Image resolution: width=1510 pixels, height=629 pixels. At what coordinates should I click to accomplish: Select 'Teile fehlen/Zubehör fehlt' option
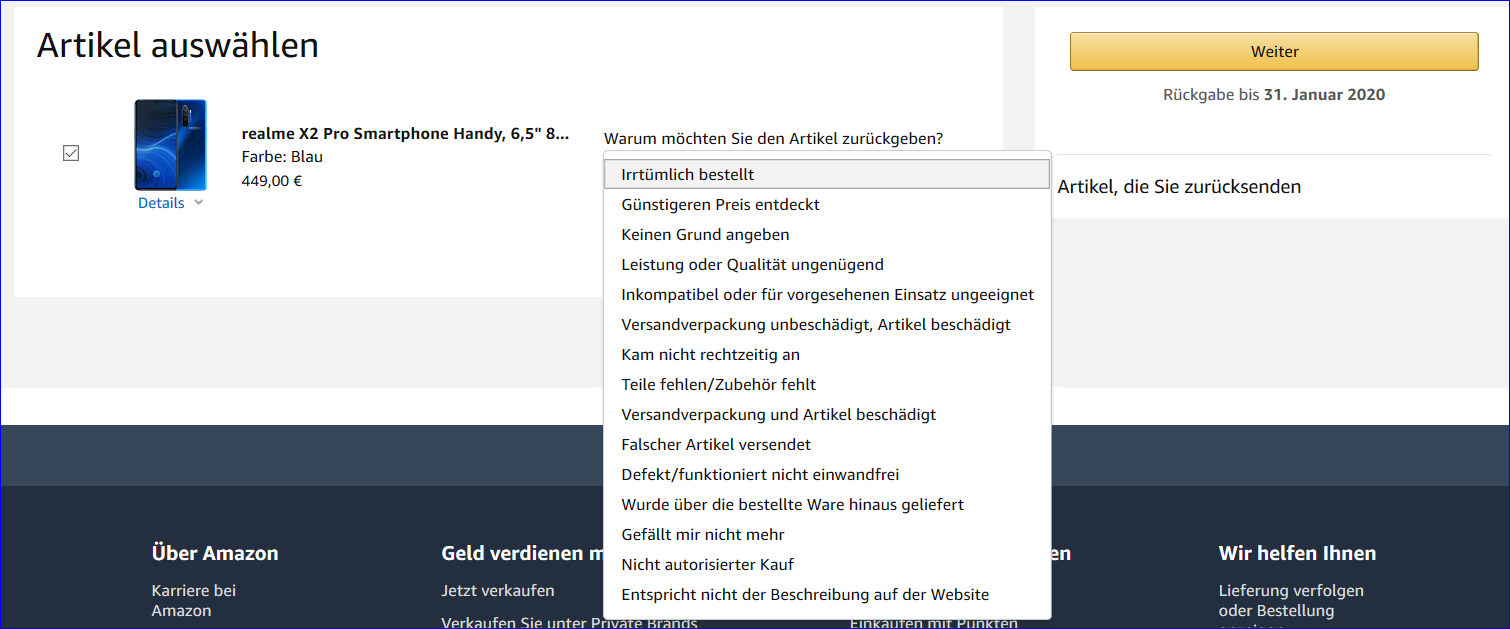tap(828, 384)
